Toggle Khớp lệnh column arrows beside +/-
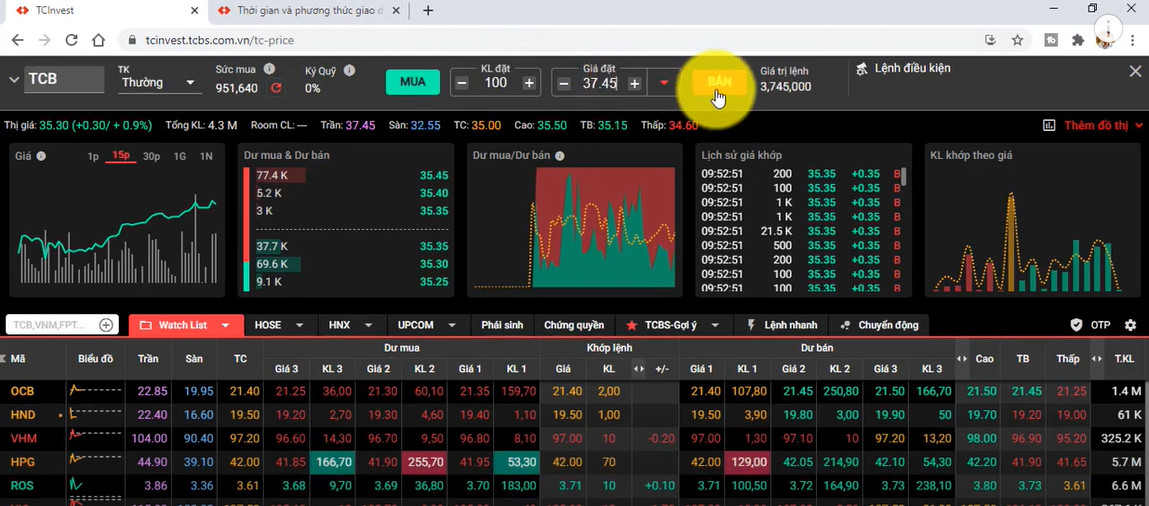Screen dimensions: 1149x506 point(638,370)
